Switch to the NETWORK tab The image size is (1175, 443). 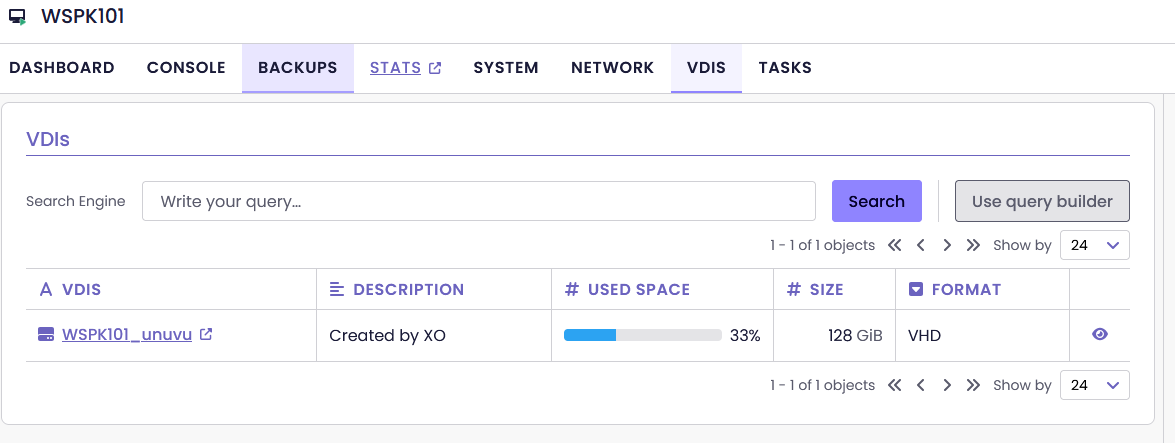[x=612, y=68]
